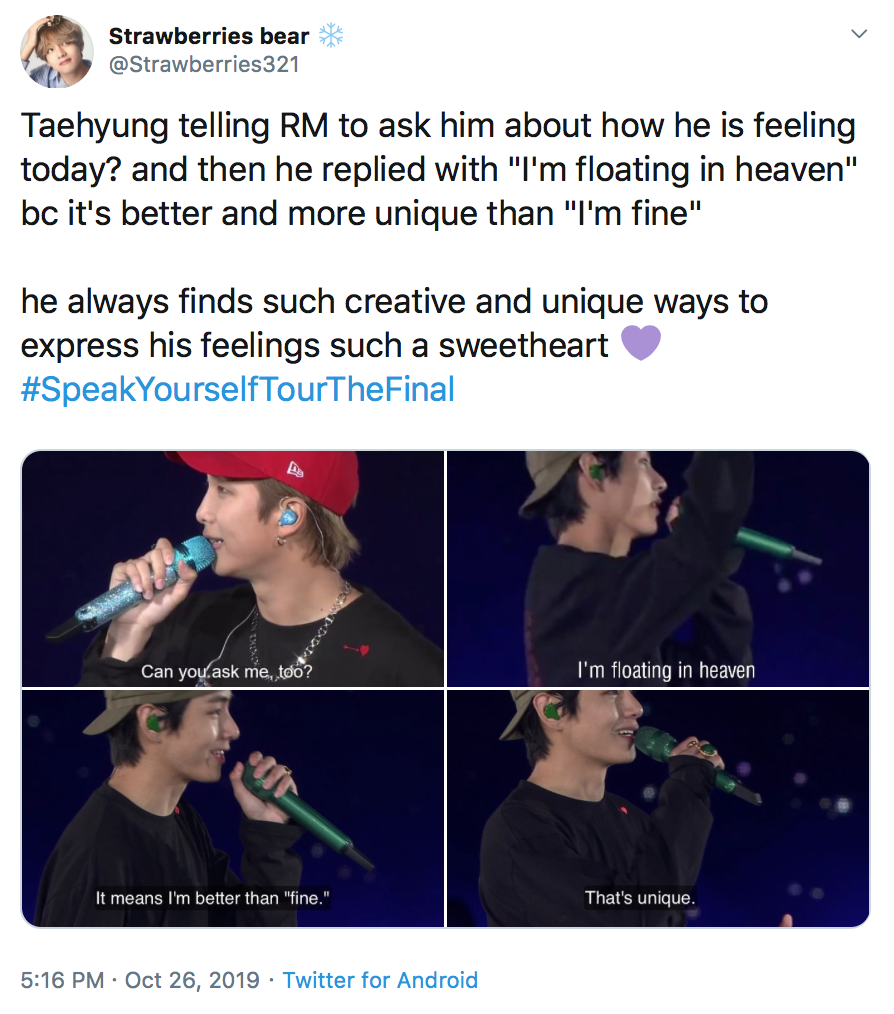The width and height of the screenshot is (894, 1014).
Task: Click the "I'm floating in heaven" subtitle text
Action: point(666,671)
